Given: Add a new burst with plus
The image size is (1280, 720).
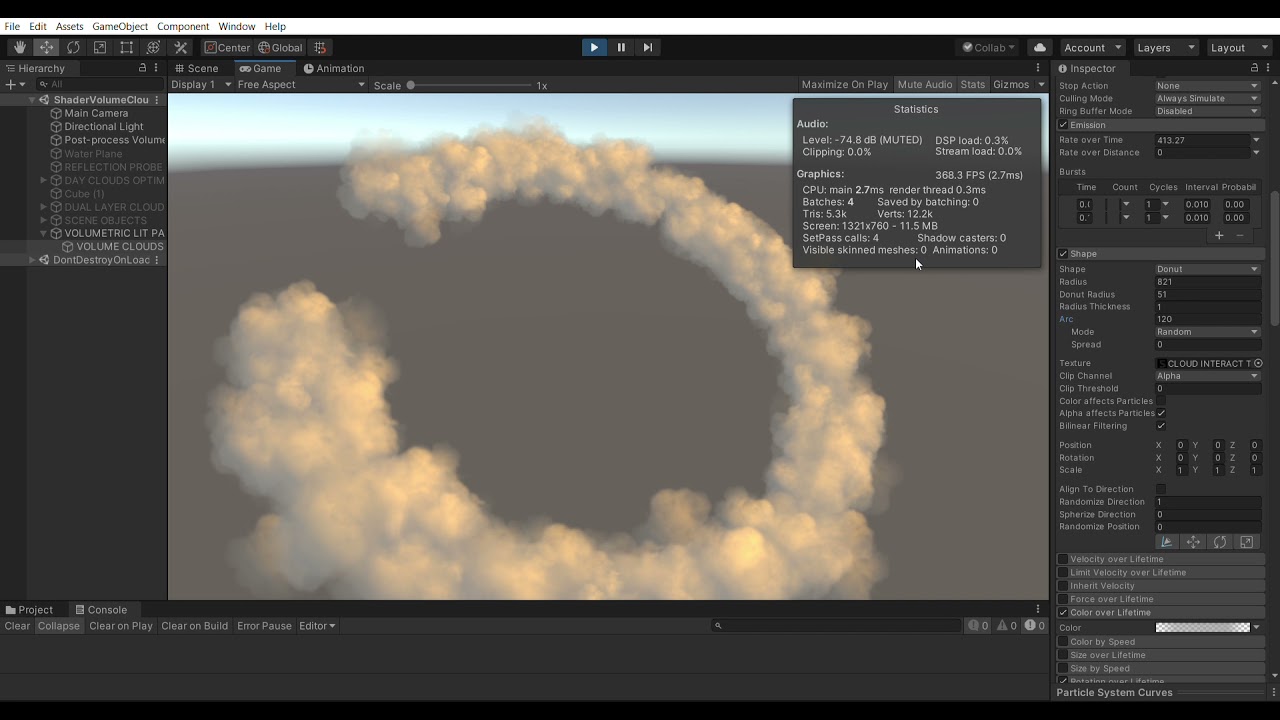Looking at the screenshot, I should click(x=1219, y=236).
